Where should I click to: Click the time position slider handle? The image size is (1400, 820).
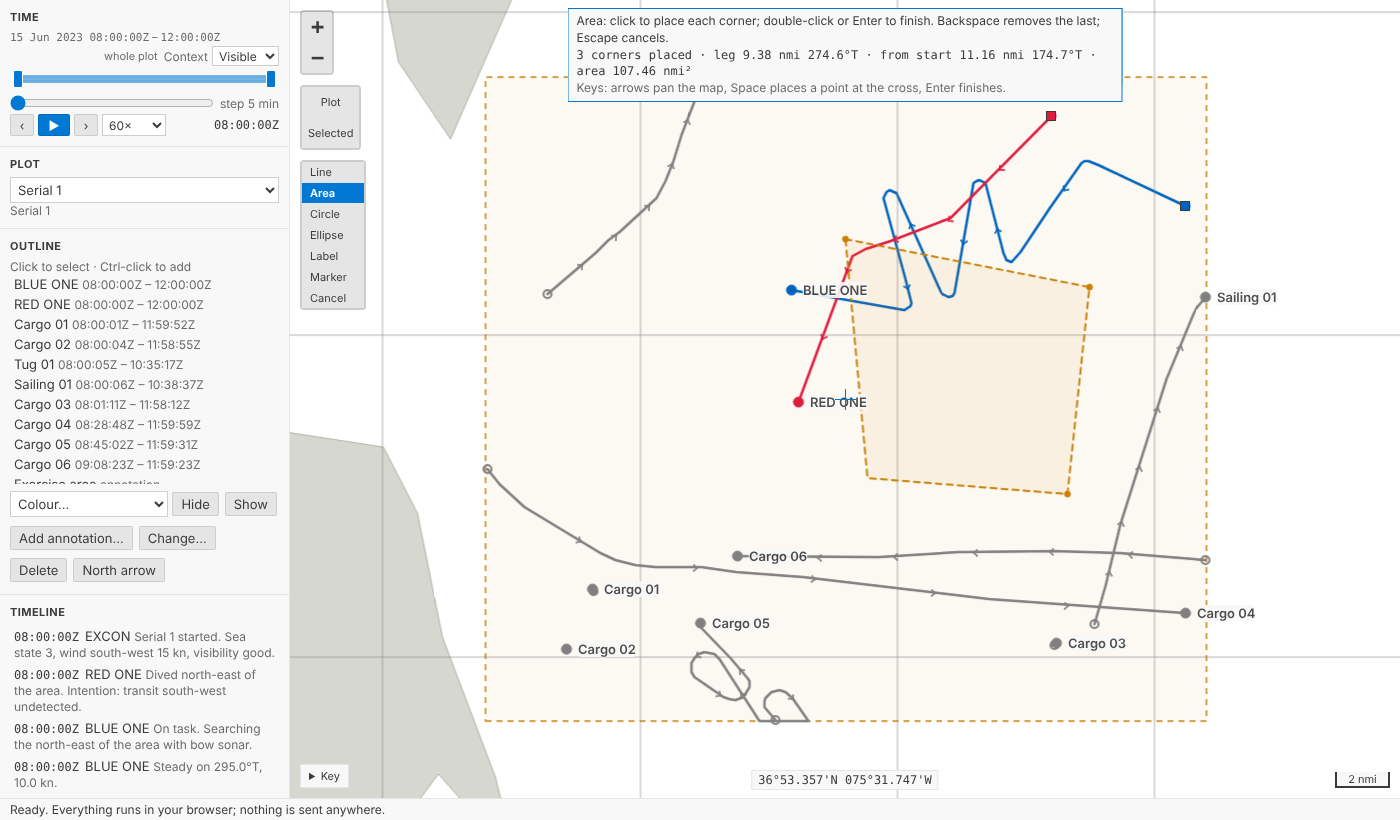(x=18, y=103)
